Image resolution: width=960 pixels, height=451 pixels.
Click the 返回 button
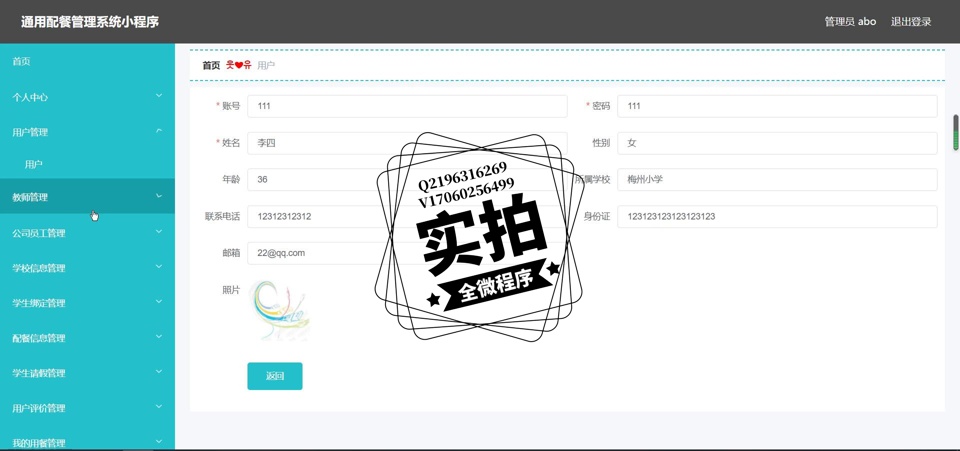[275, 376]
